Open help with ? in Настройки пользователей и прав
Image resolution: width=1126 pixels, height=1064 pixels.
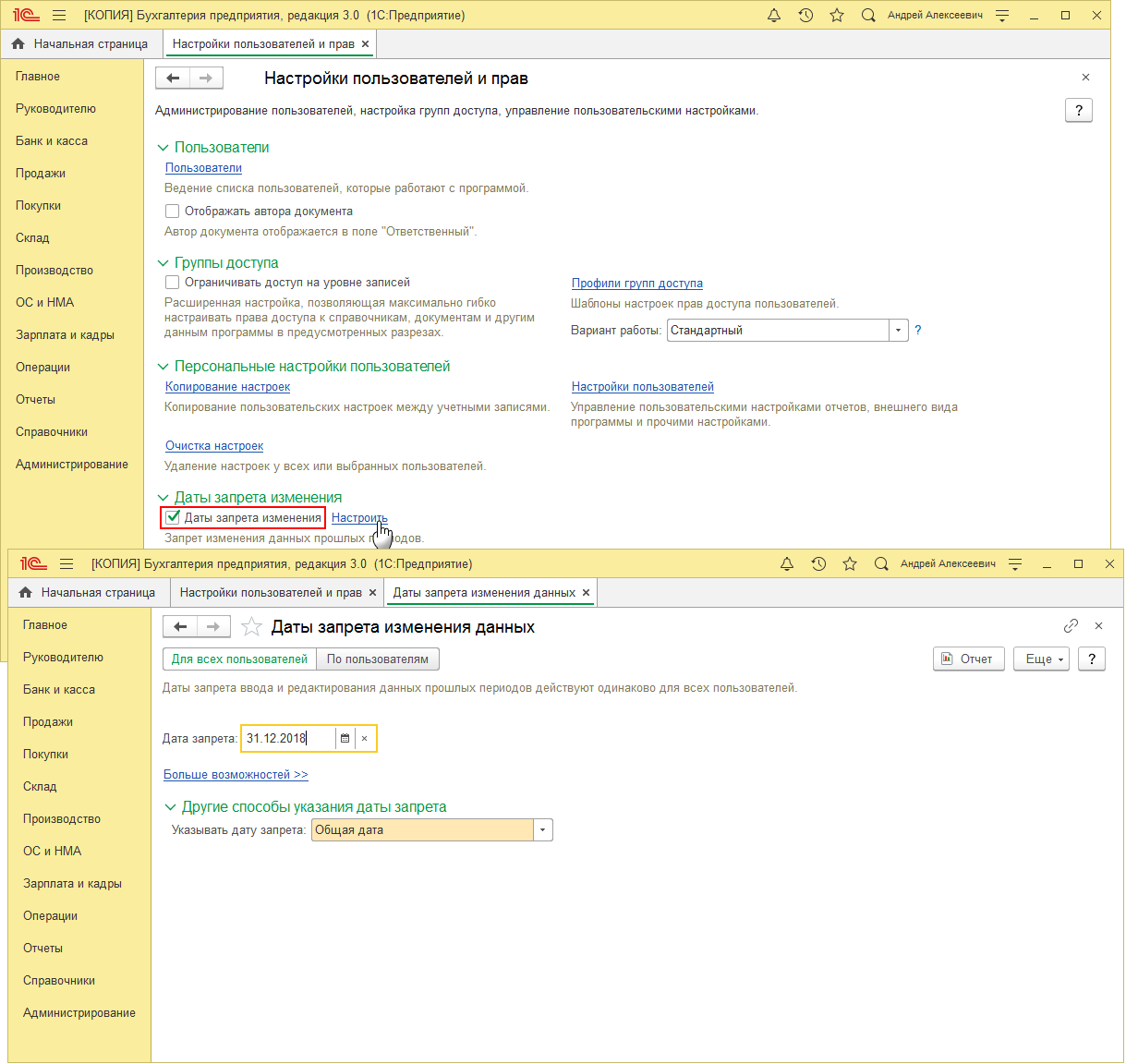[x=1079, y=111]
